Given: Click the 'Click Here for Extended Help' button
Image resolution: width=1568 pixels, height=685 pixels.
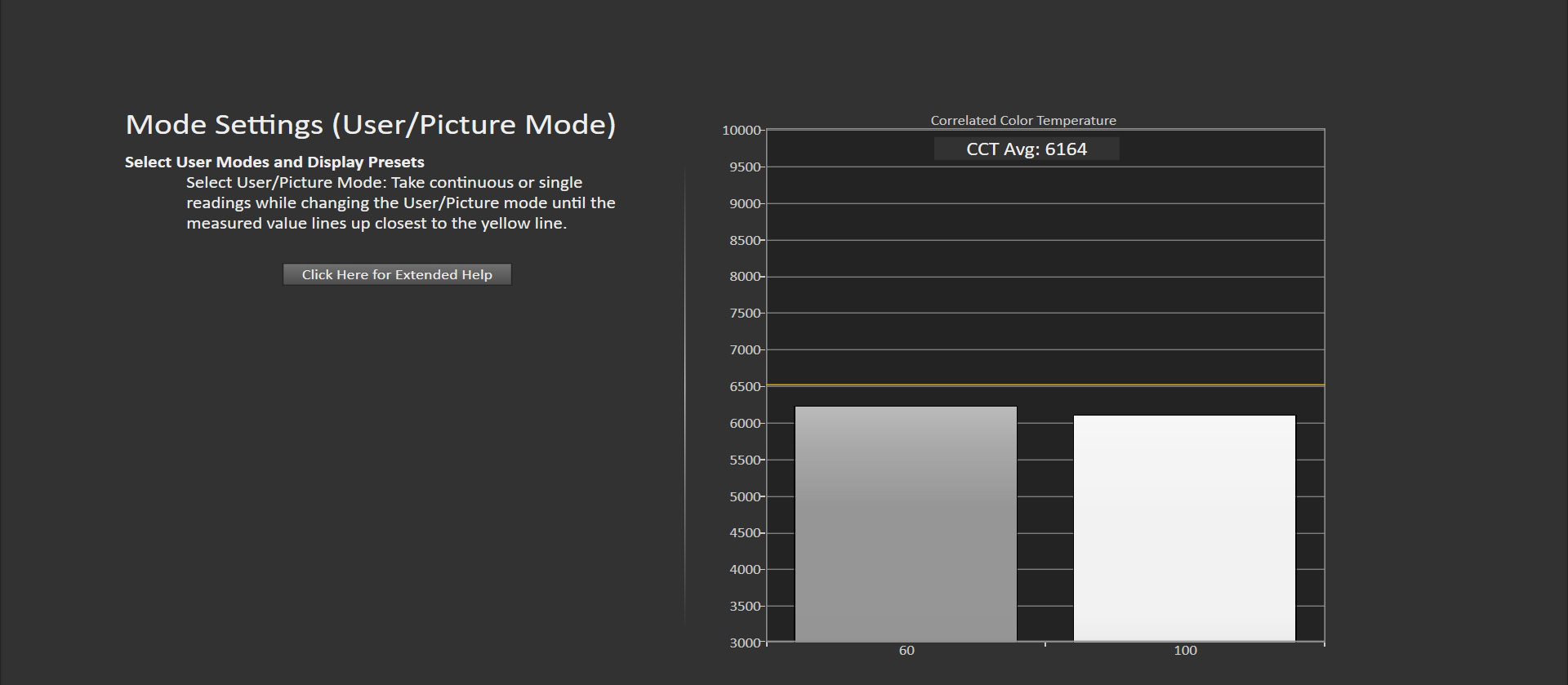Looking at the screenshot, I should tap(397, 274).
